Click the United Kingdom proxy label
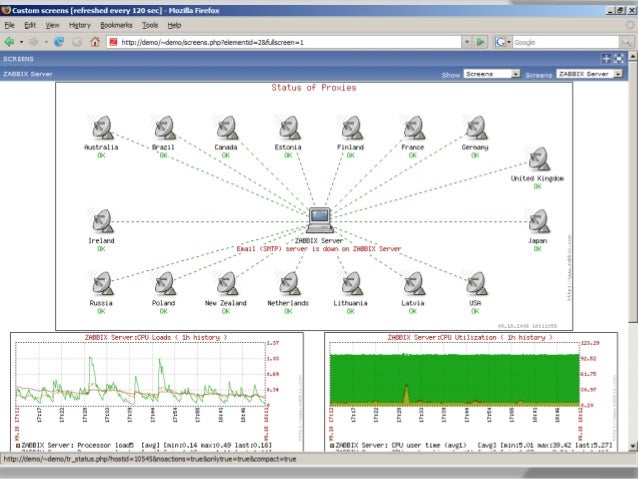638x479 pixels. (x=537, y=178)
